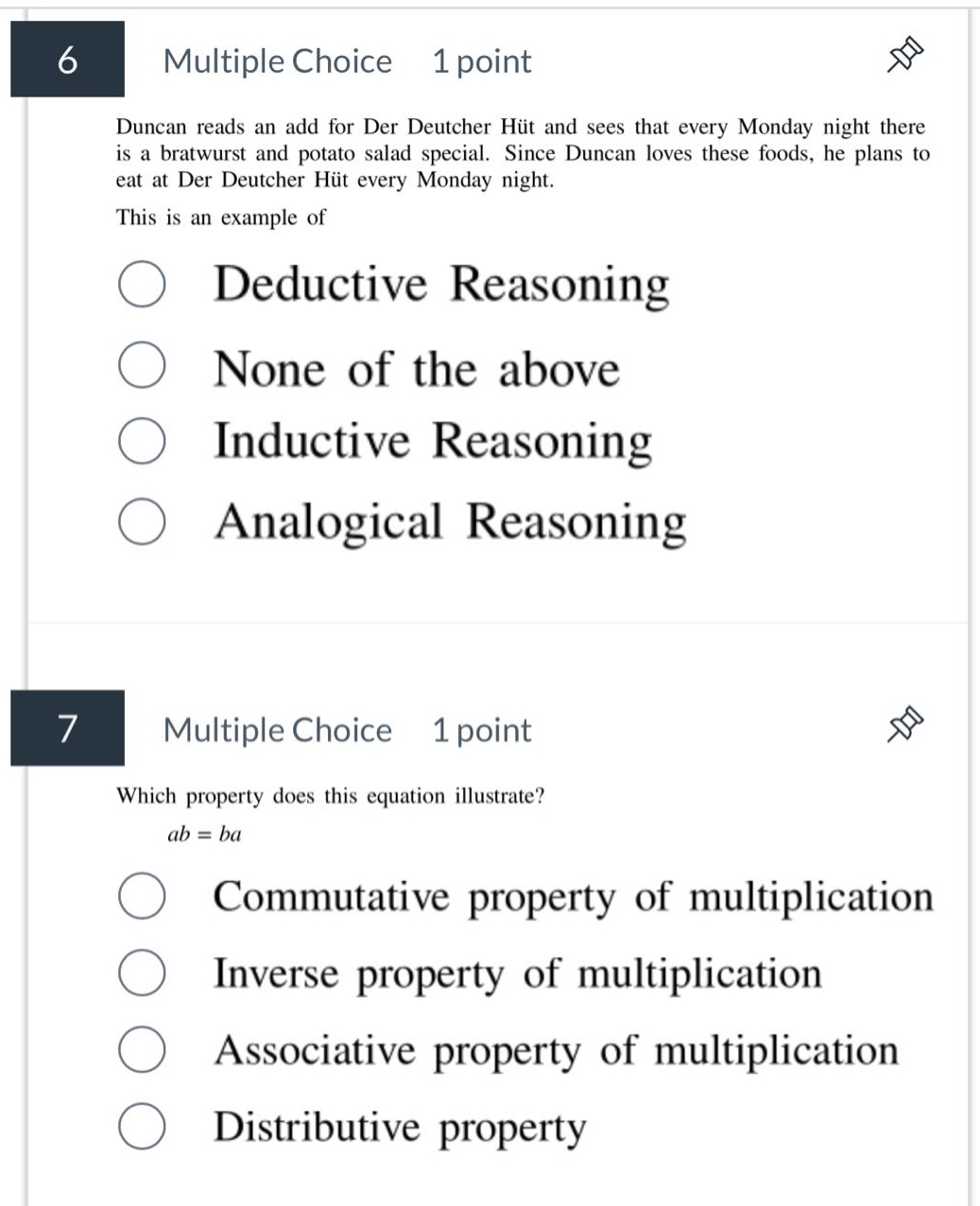The image size is (980, 1206).
Task: Click the Analogical Reasoning answer text
Action: point(450,522)
